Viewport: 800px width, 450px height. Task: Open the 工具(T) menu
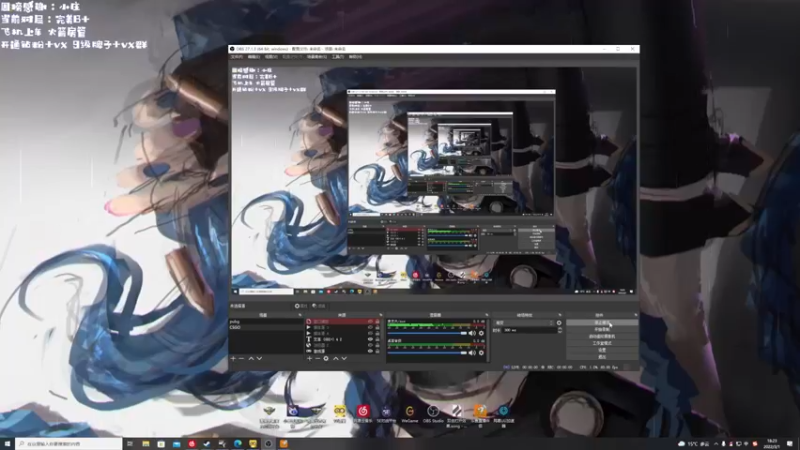click(x=338, y=57)
